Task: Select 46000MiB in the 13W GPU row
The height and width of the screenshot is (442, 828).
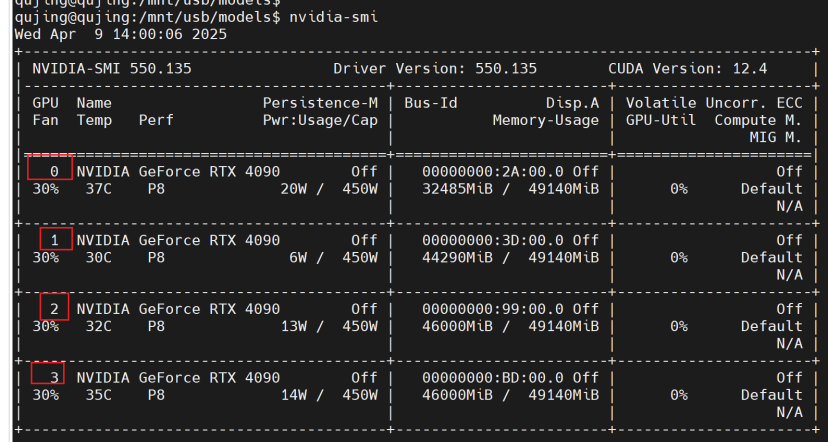Action: 457,326
